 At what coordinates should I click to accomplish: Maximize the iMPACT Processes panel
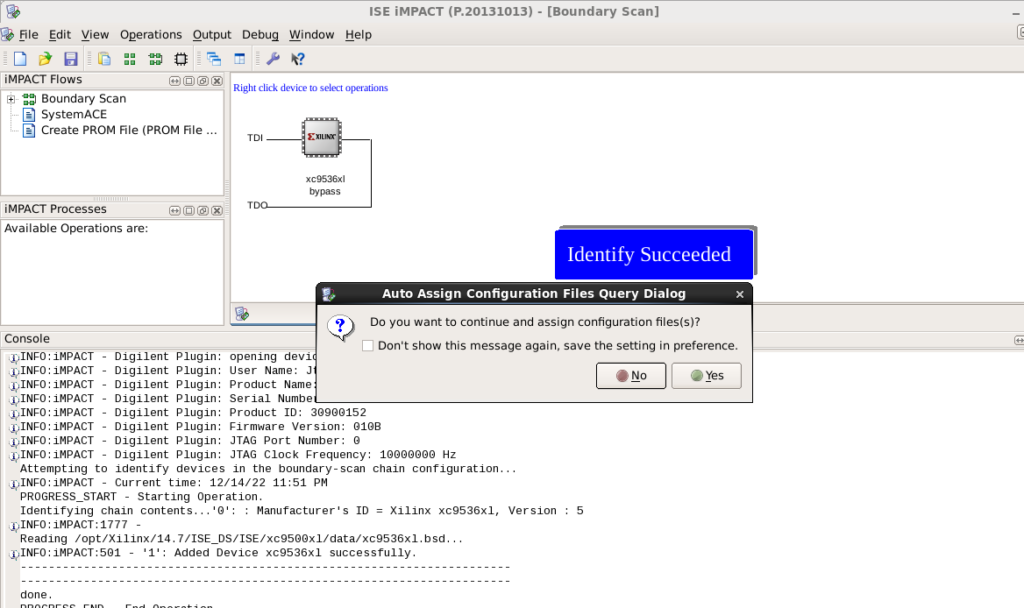189,210
